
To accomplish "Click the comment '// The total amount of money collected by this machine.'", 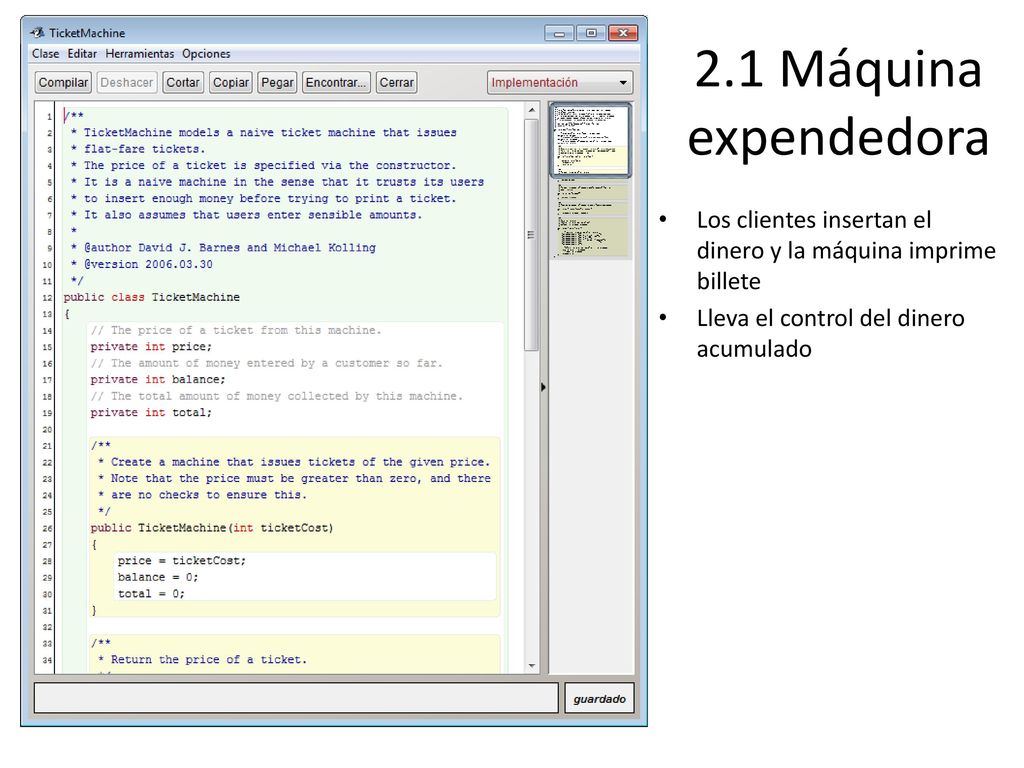I will [x=276, y=396].
